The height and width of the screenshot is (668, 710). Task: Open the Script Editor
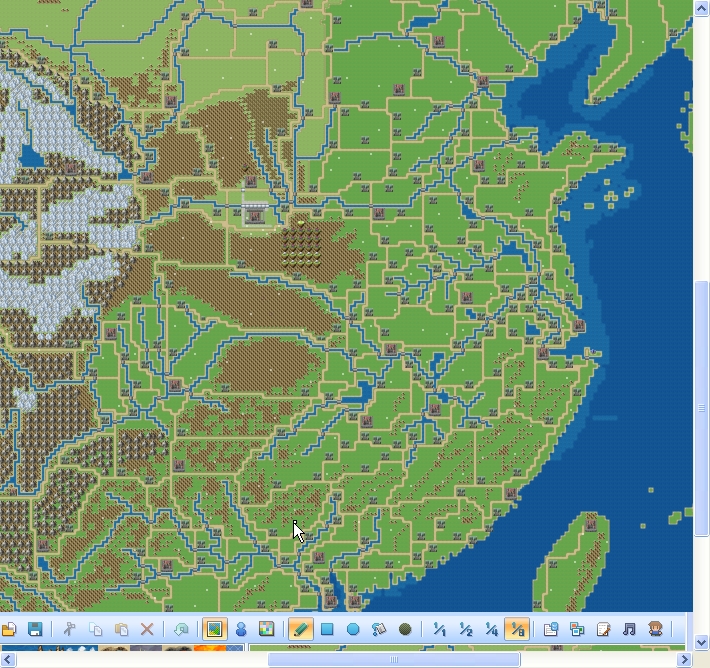coord(603,629)
